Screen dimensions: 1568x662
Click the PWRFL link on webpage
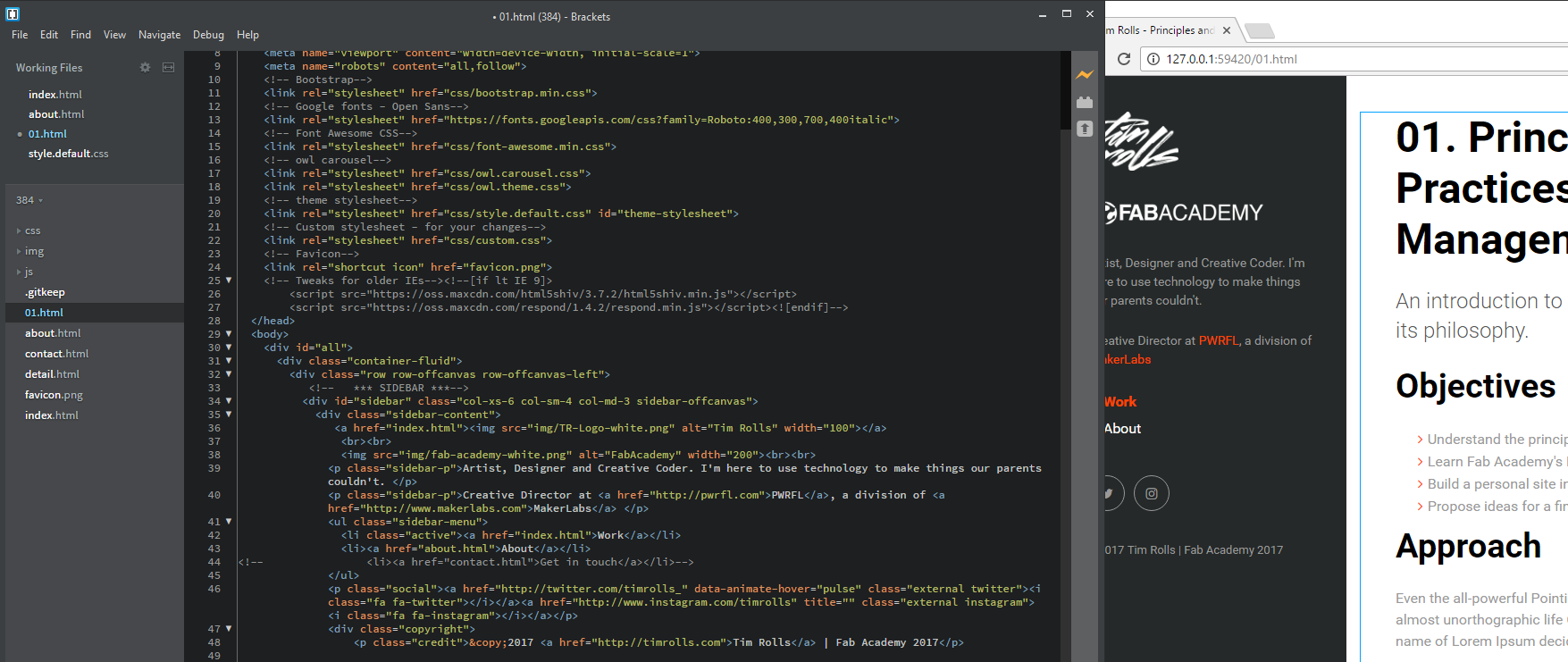coord(1219,340)
